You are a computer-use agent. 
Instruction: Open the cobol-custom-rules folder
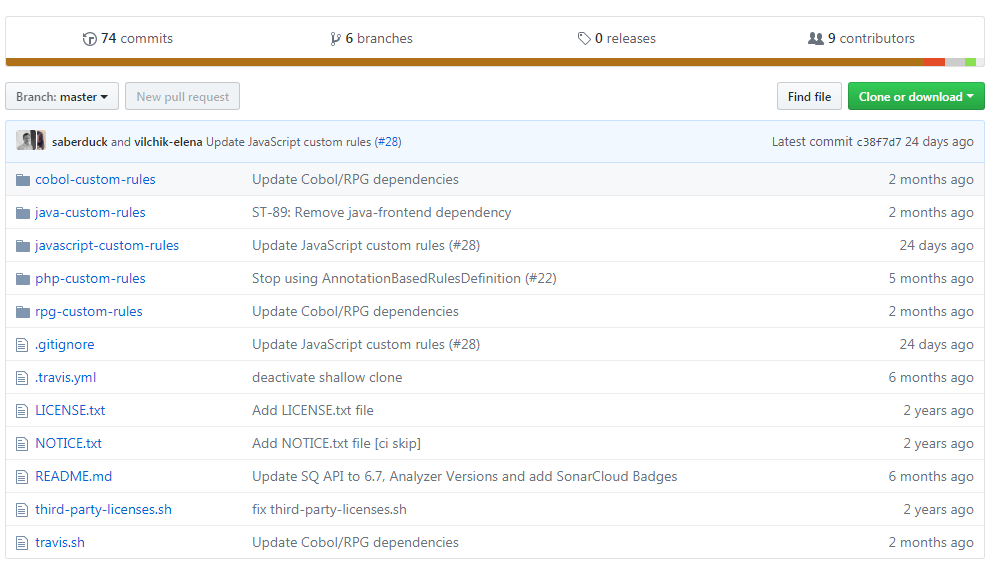96,180
